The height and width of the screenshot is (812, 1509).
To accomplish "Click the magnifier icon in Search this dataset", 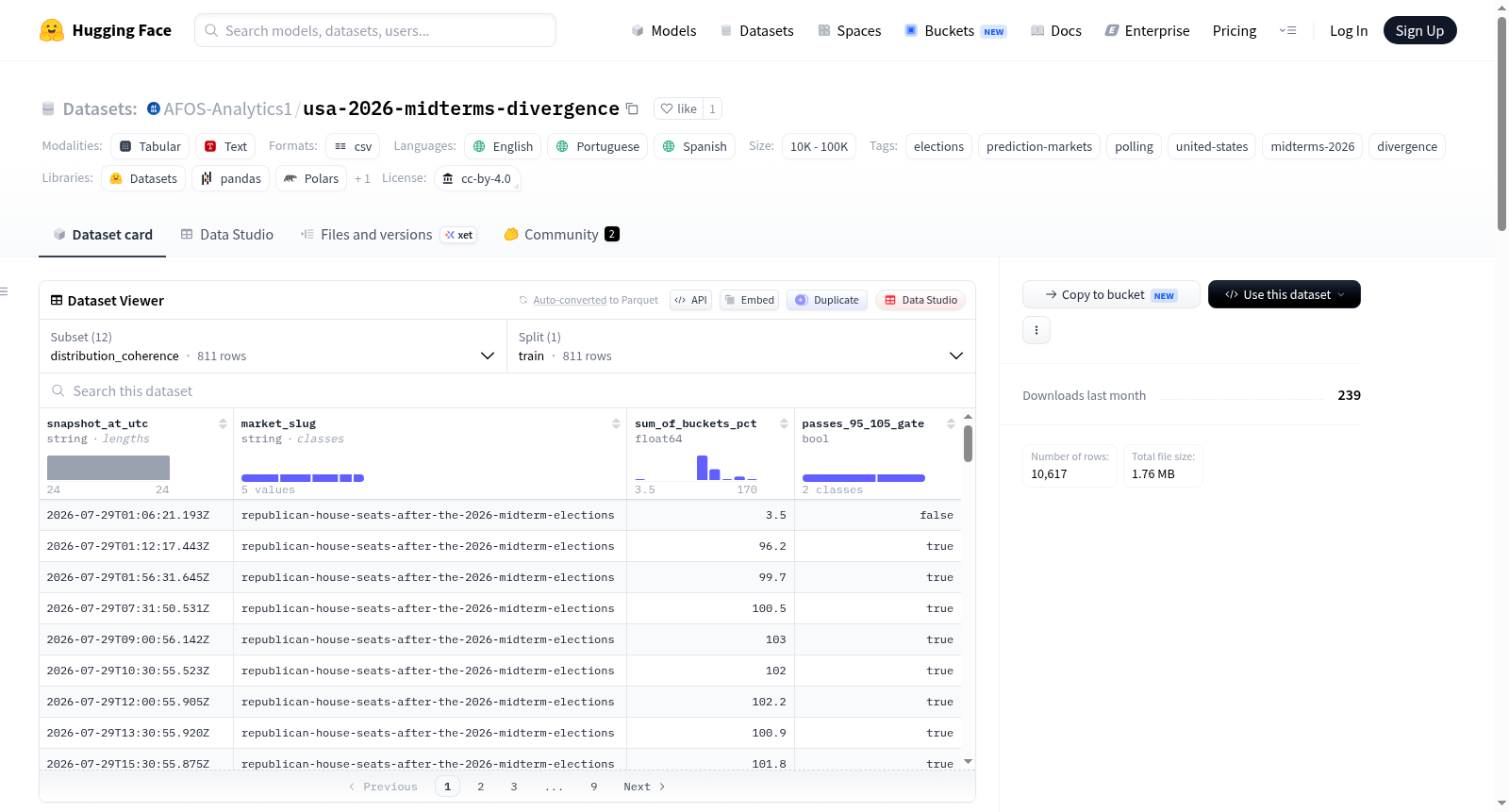I will tap(58, 390).
